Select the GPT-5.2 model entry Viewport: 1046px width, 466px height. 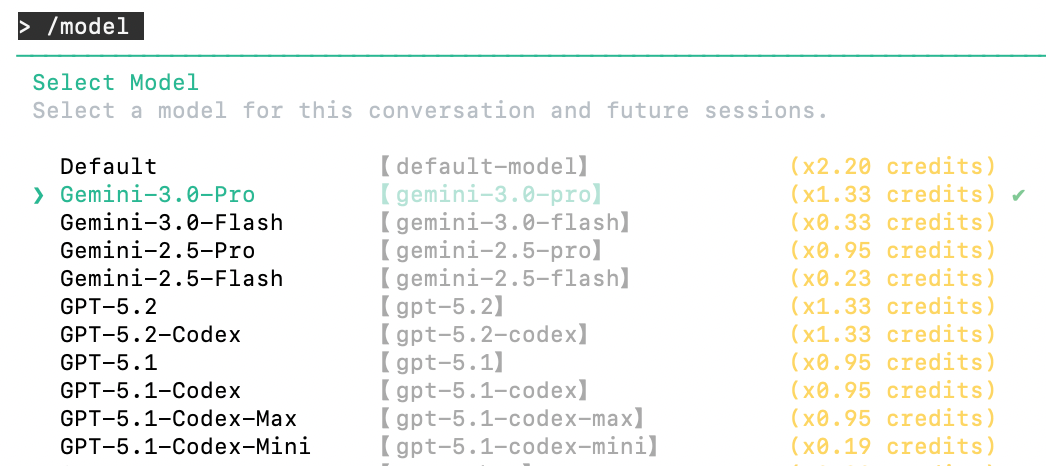point(108,306)
